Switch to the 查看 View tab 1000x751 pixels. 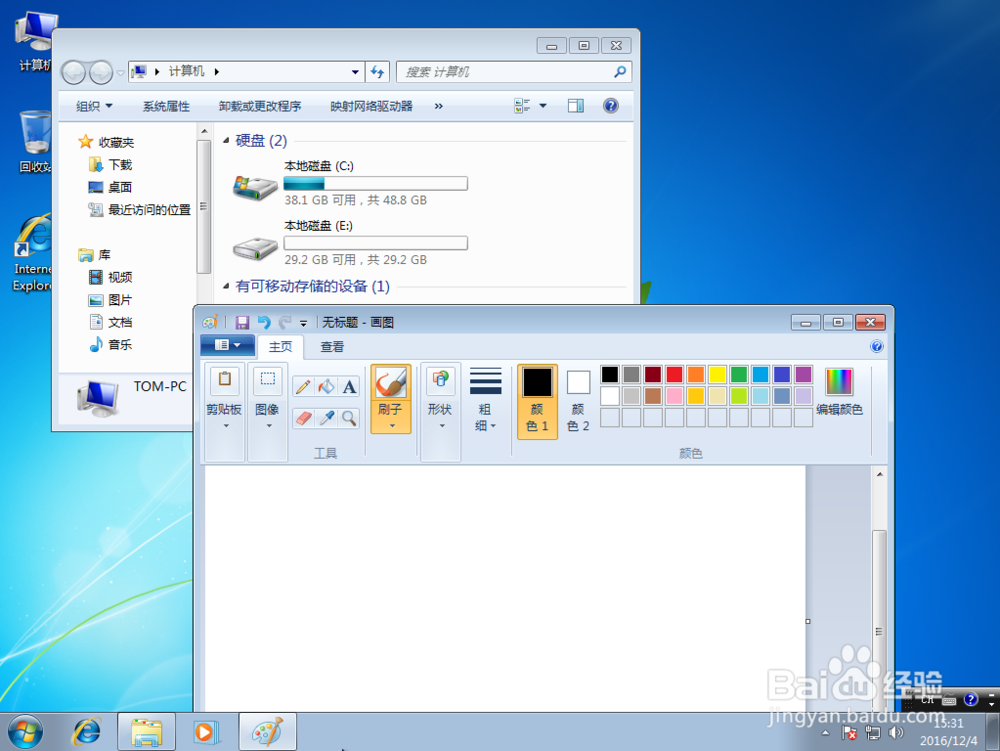coord(332,346)
